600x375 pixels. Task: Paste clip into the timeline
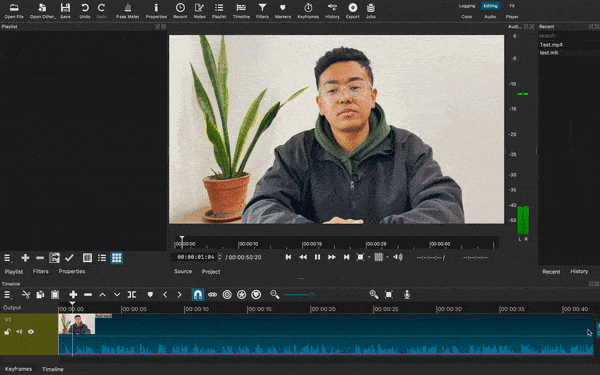pos(55,294)
